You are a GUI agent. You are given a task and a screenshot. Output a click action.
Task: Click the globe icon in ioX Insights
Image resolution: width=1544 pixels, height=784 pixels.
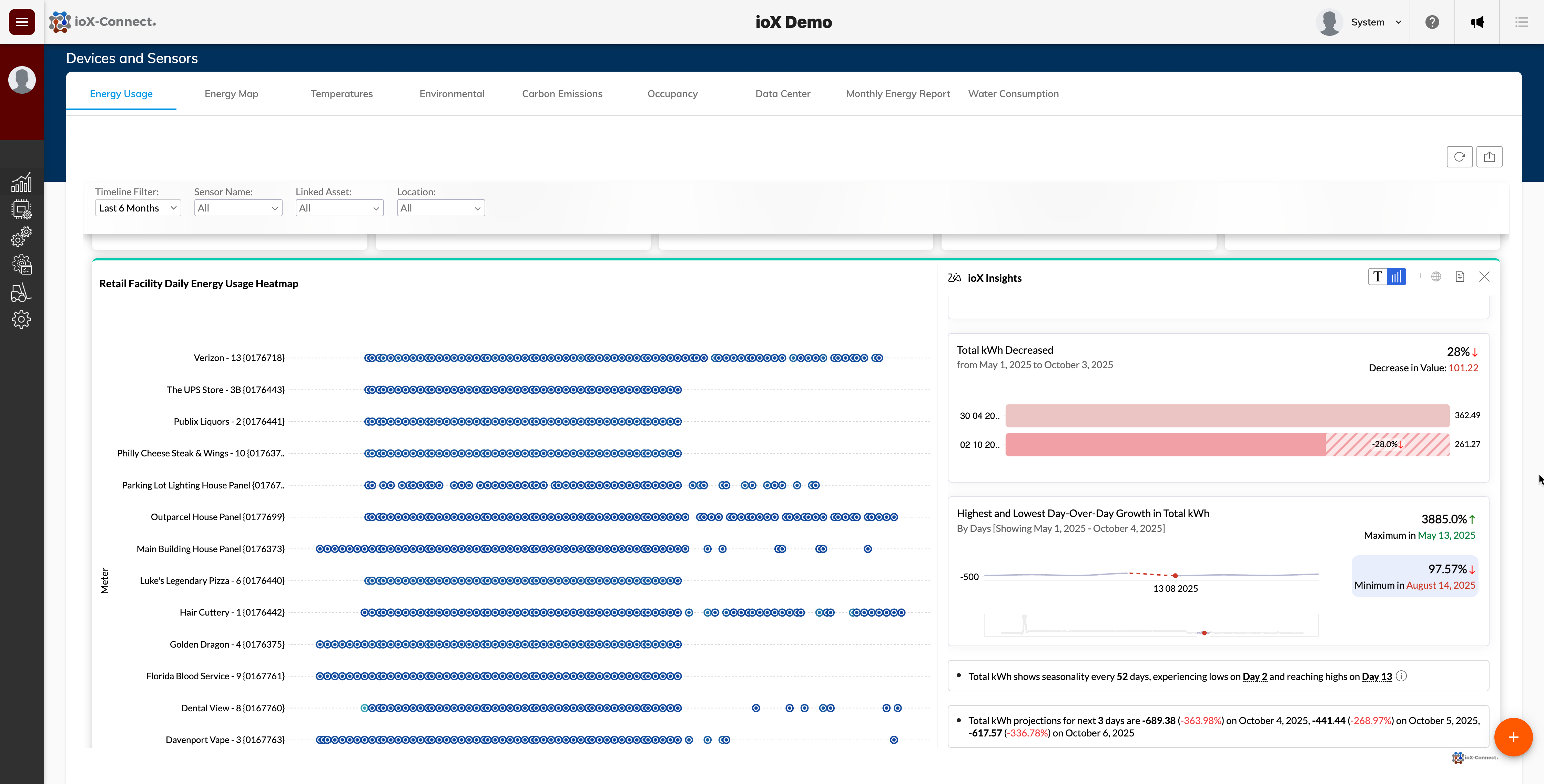coord(1436,277)
